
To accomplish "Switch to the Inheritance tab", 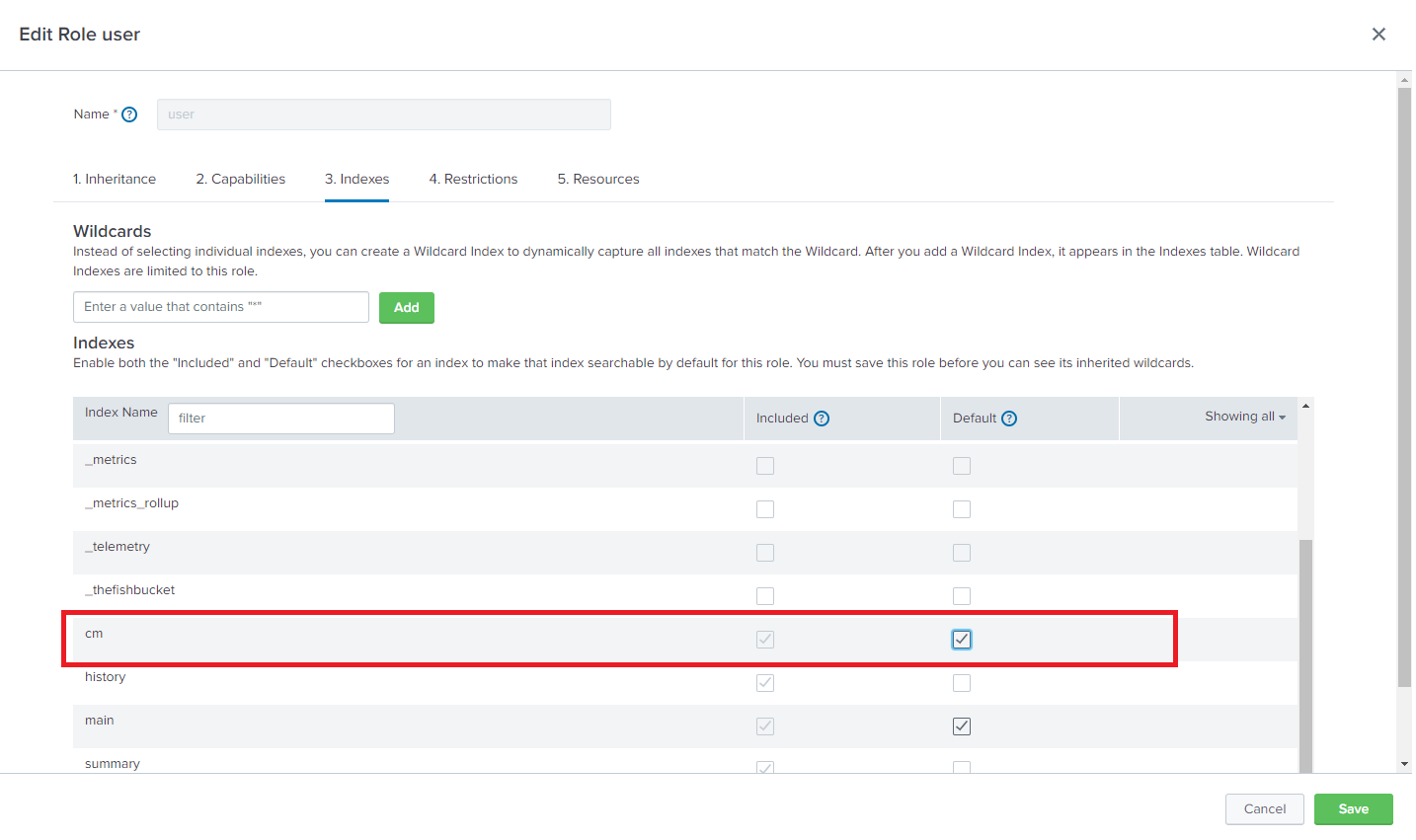I will (115, 179).
